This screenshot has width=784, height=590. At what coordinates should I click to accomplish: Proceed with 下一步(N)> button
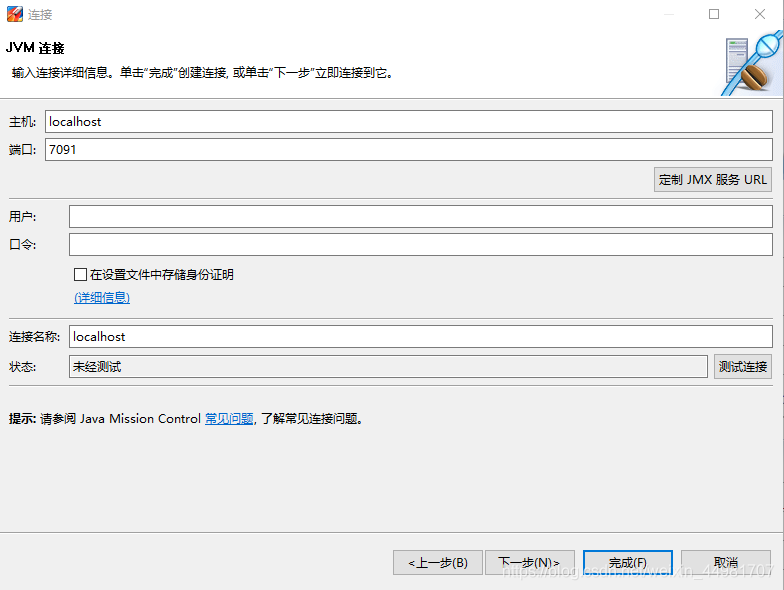pos(530,562)
